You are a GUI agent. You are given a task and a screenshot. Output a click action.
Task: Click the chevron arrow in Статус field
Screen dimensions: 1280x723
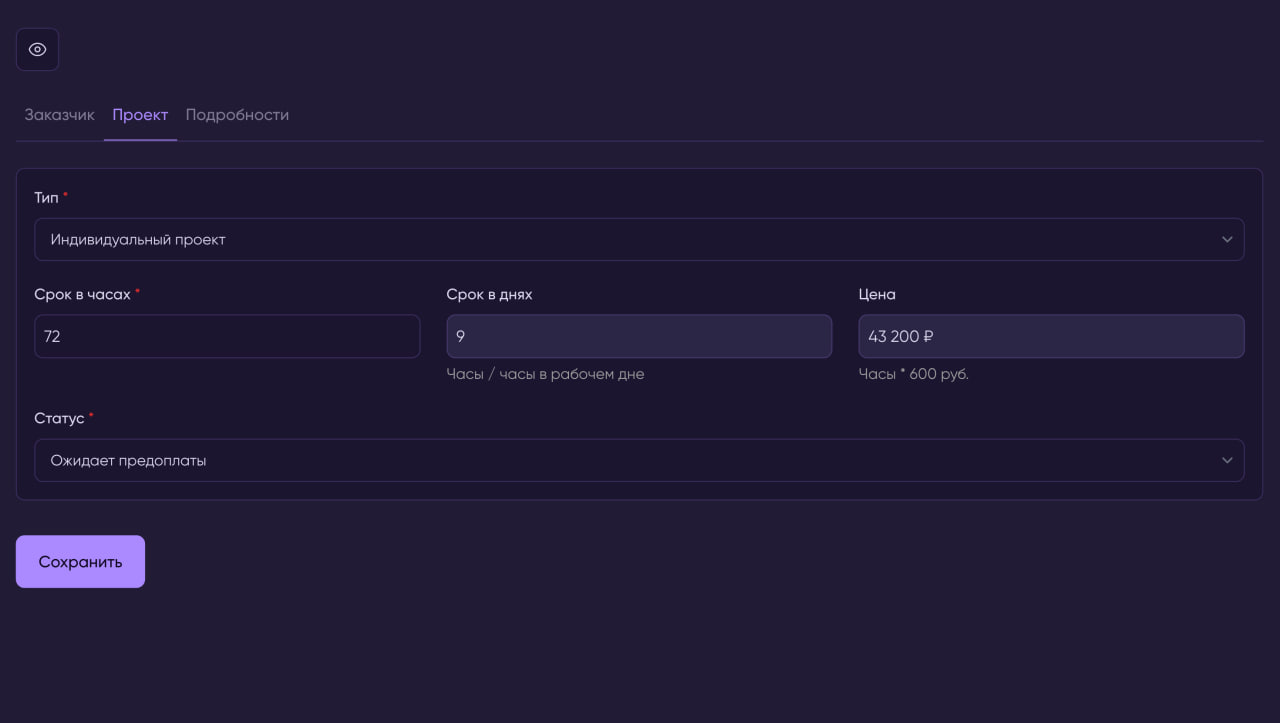point(1227,461)
